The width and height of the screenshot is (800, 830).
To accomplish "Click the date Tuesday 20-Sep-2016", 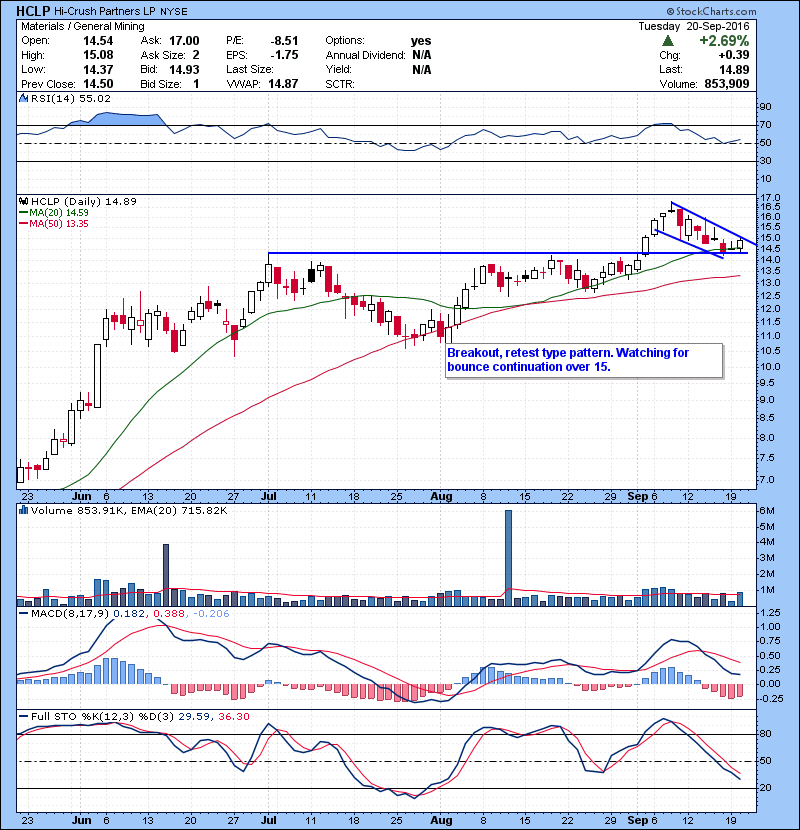I will click(694, 26).
